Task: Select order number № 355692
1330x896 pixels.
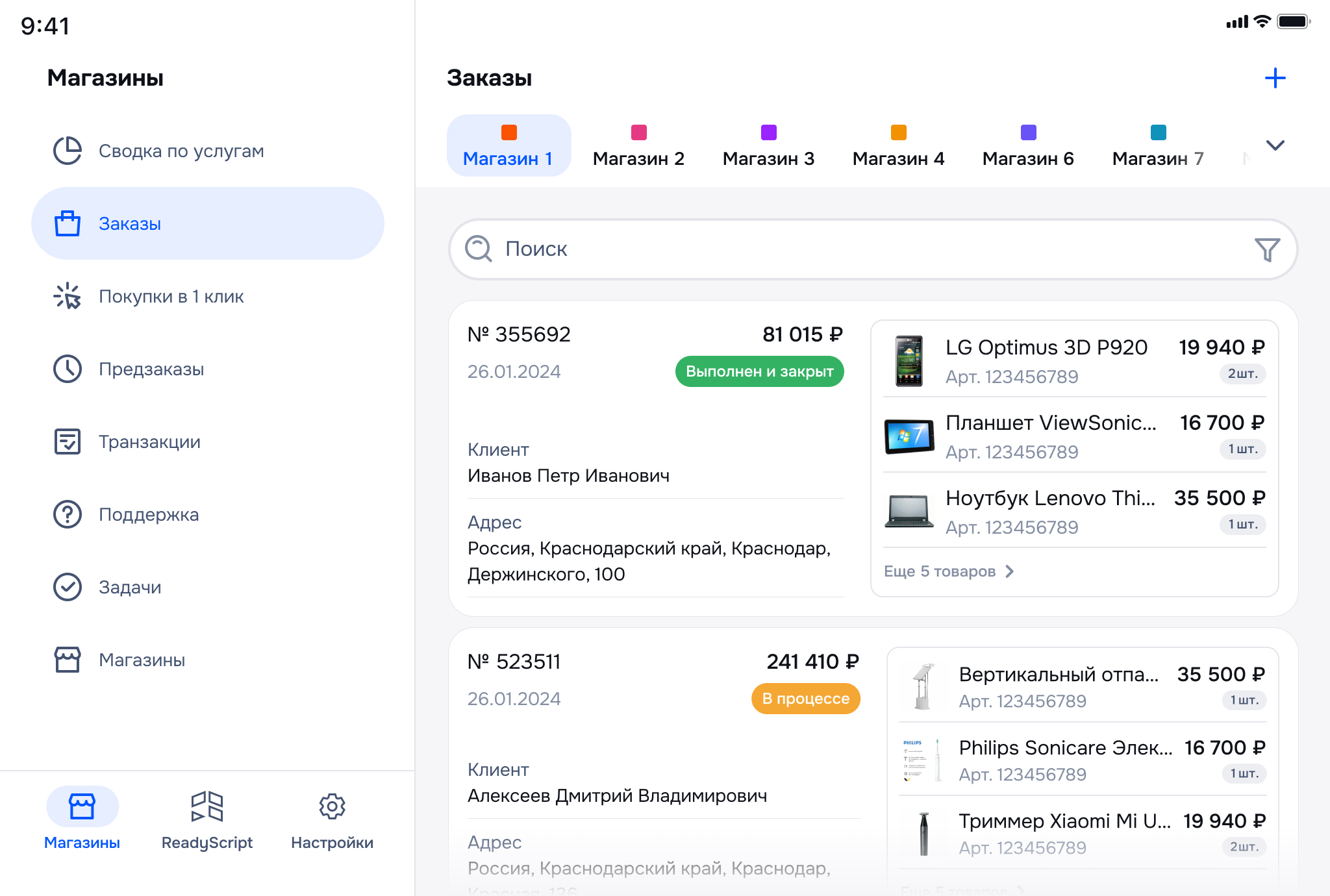Action: (519, 334)
